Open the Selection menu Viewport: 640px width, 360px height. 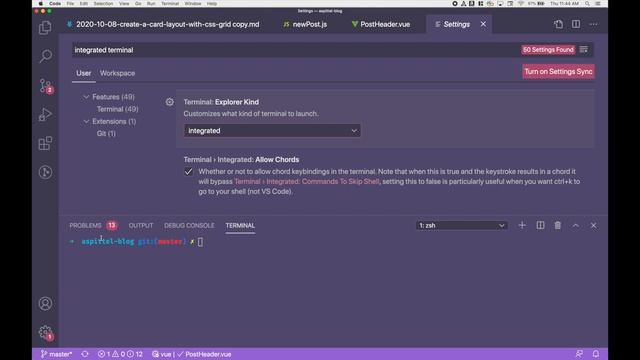[103, 3]
